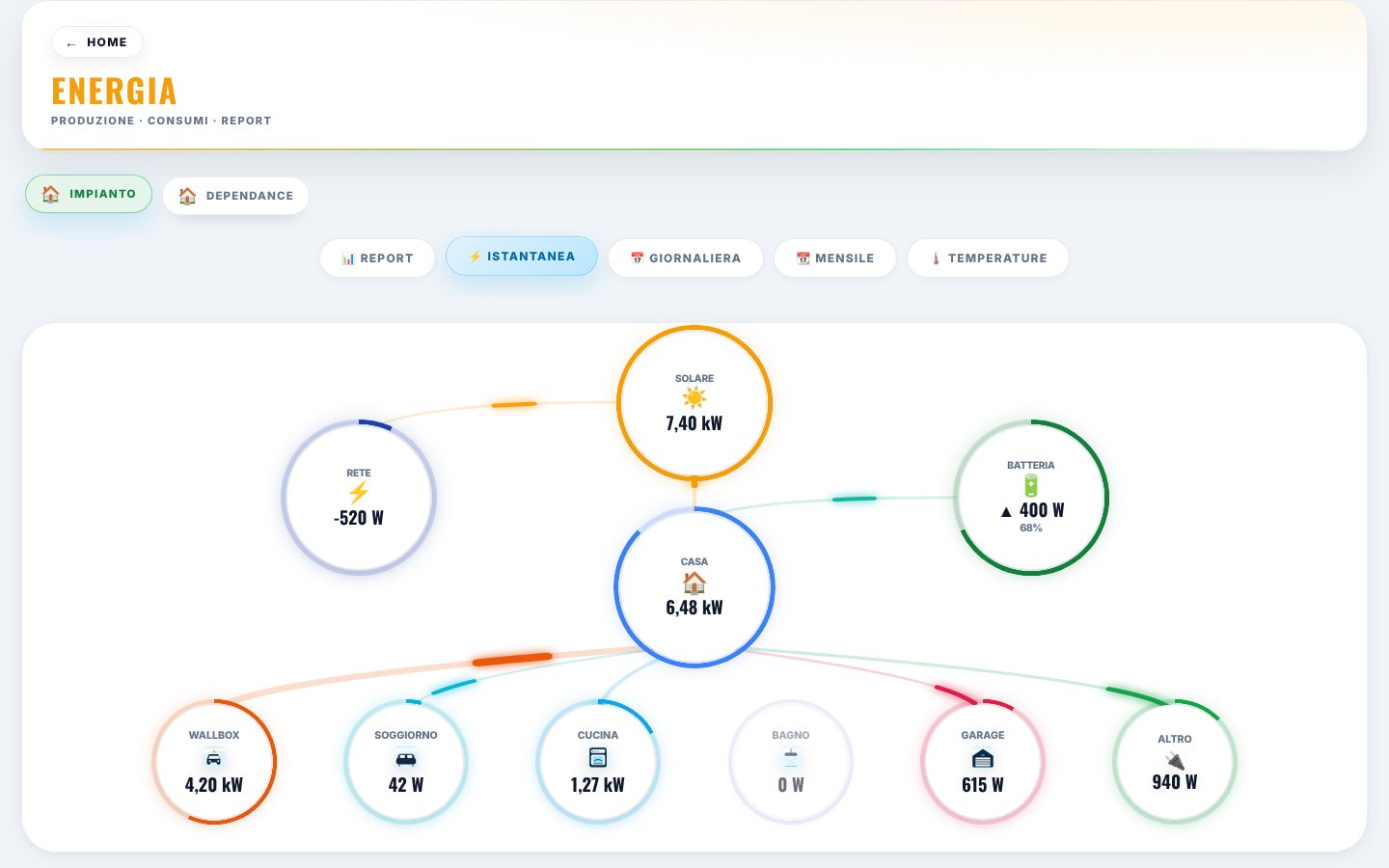1389x868 pixels.
Task: Click the Rete -520 W value
Action: coord(359,518)
